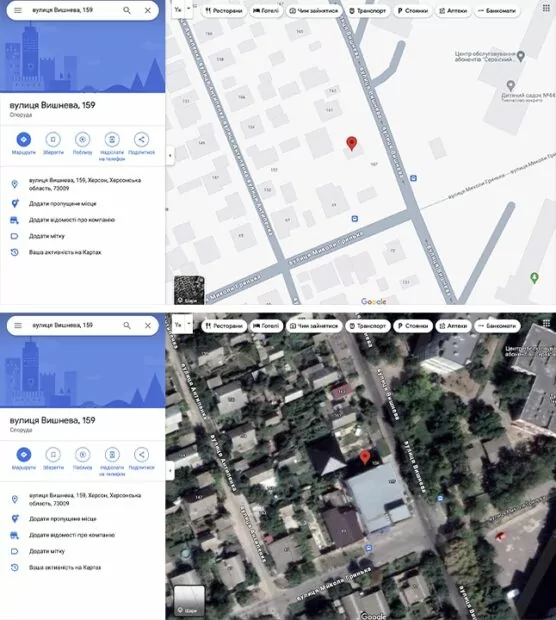
Task: Click the address row in satellite view panel
Action: (82, 499)
